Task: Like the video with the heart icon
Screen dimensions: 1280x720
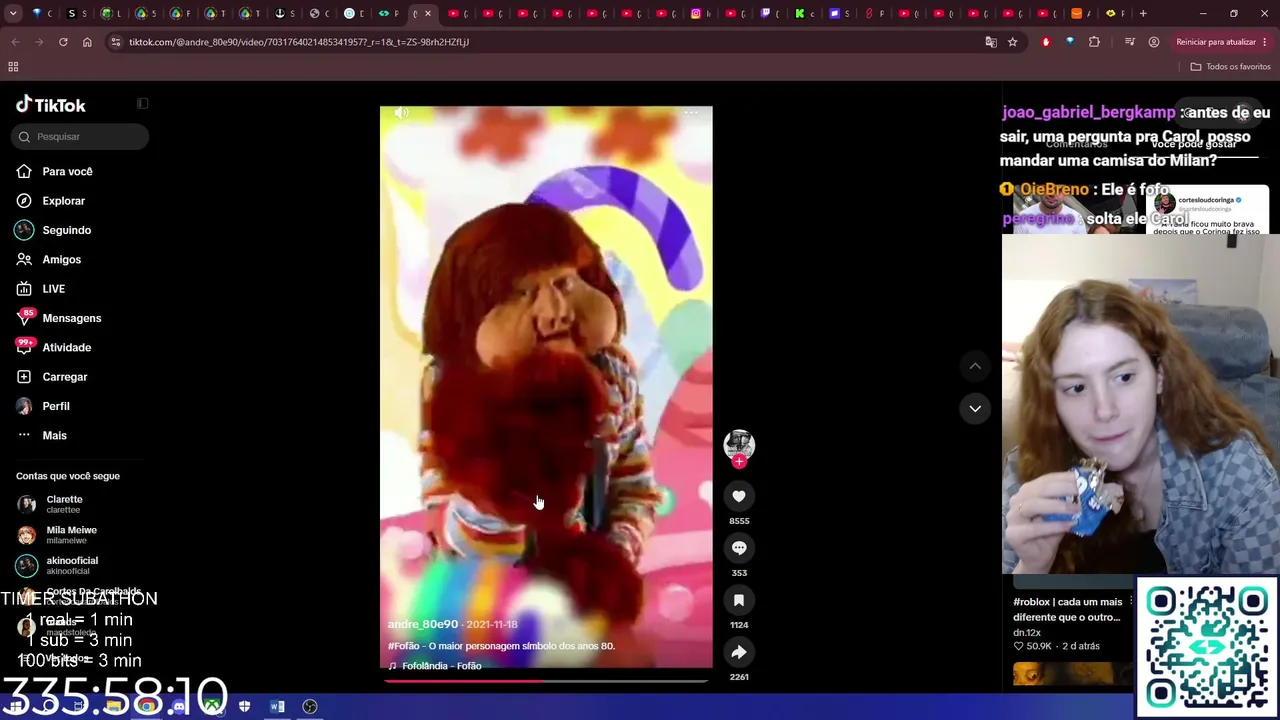Action: coord(739,496)
